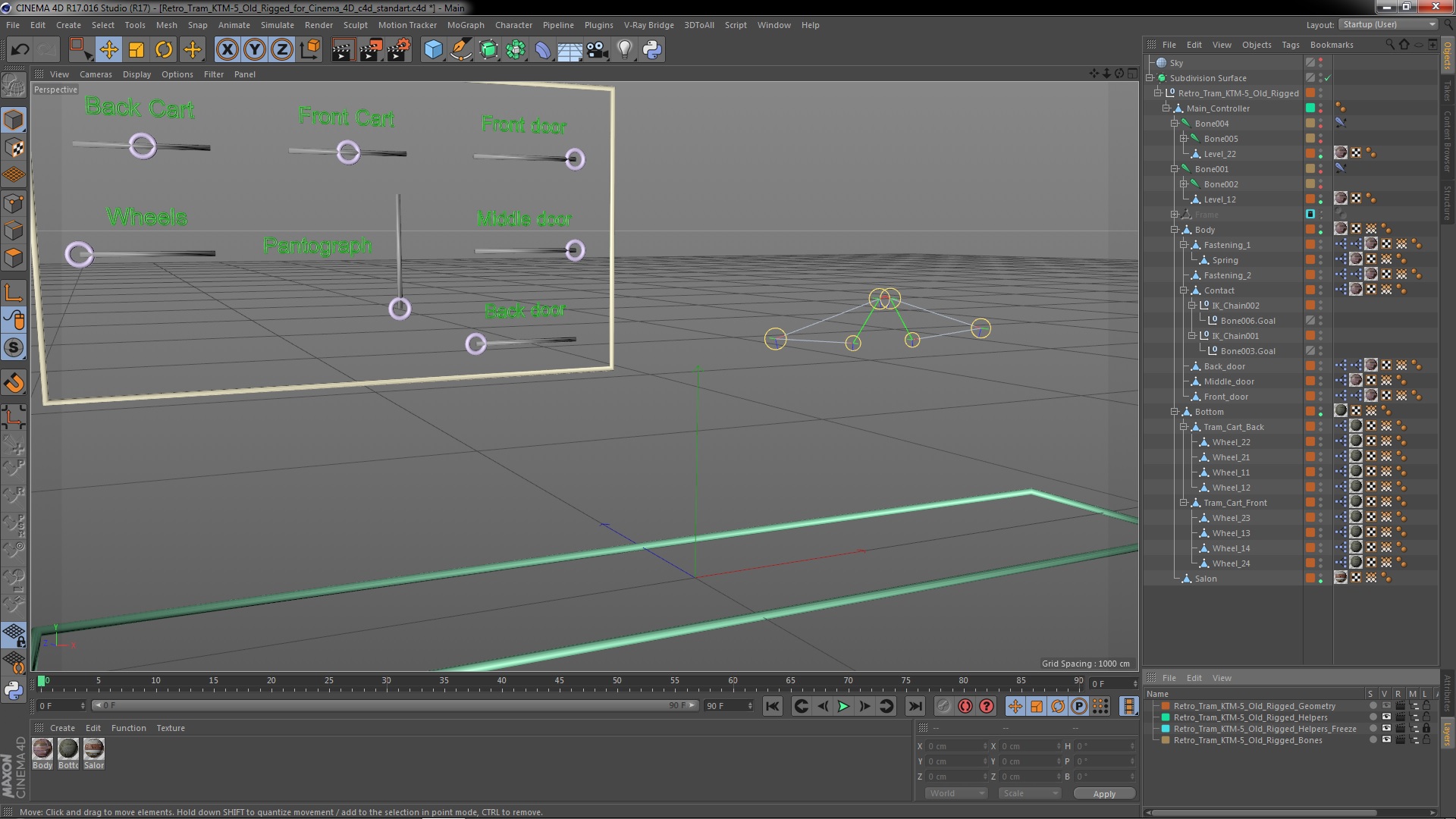Open the World coordinate dropdown
This screenshot has height=819, width=1456.
(955, 793)
